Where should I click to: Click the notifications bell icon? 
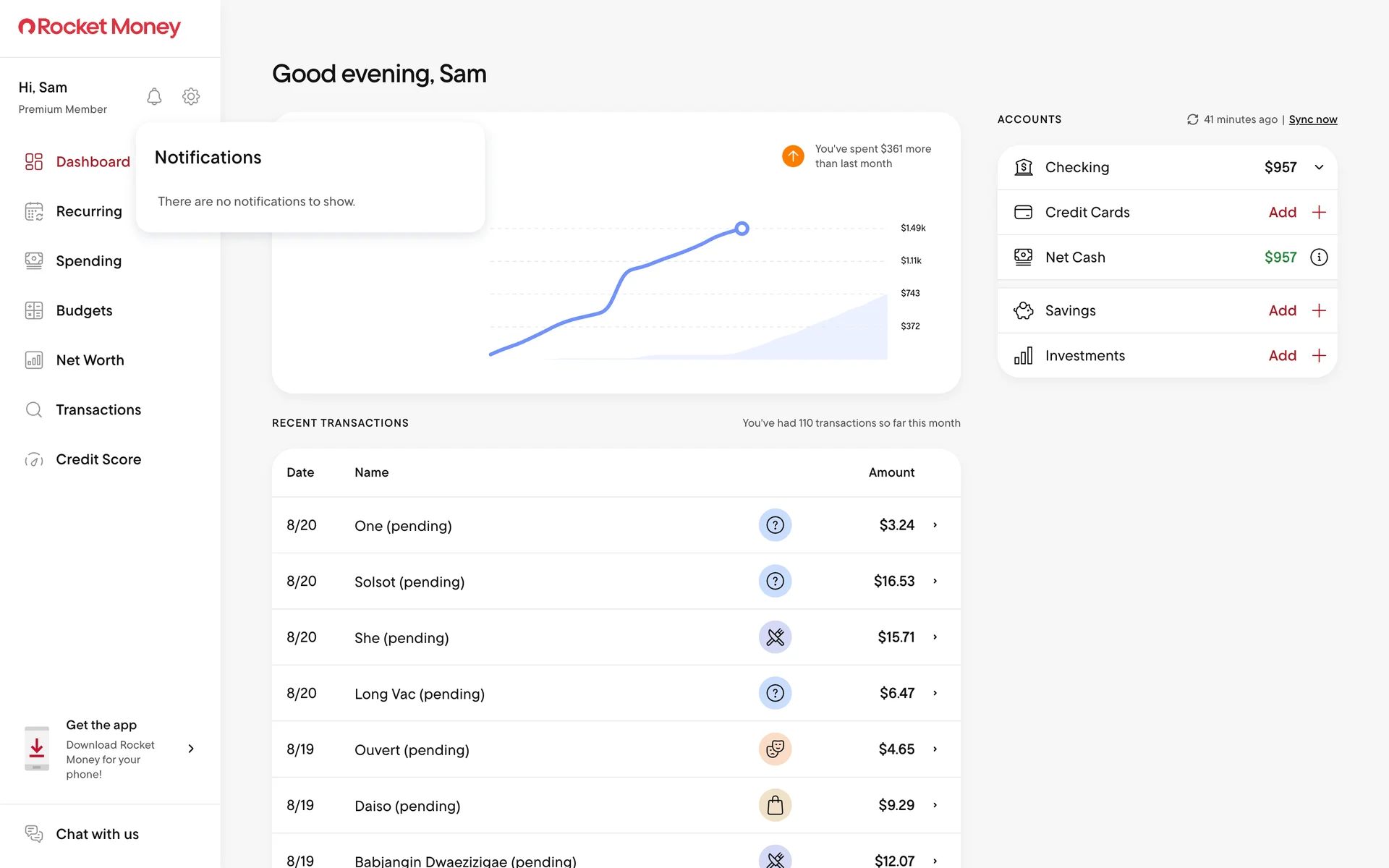click(154, 96)
